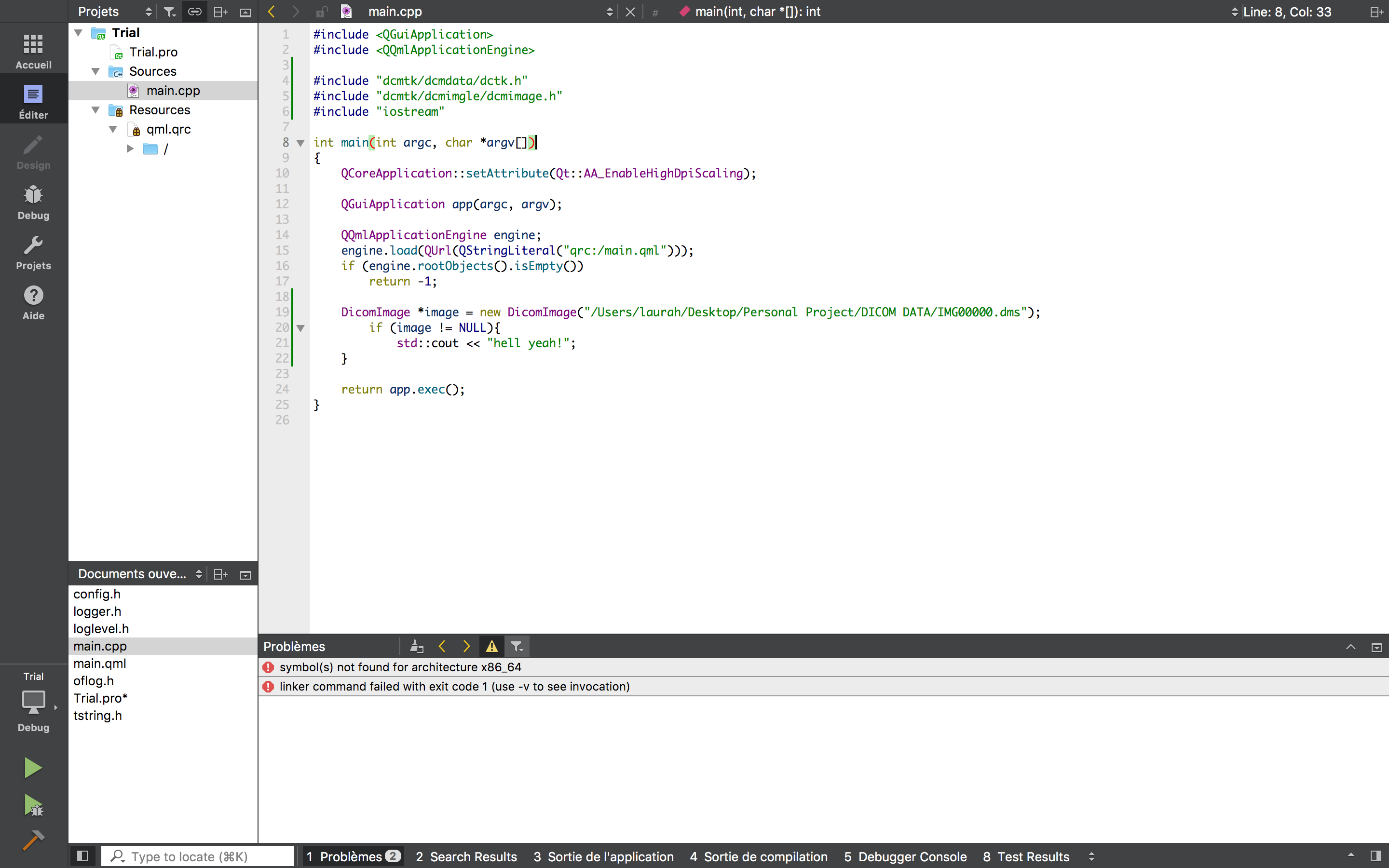
Task: Go to the Accueil welcome screen
Action: tap(33, 52)
